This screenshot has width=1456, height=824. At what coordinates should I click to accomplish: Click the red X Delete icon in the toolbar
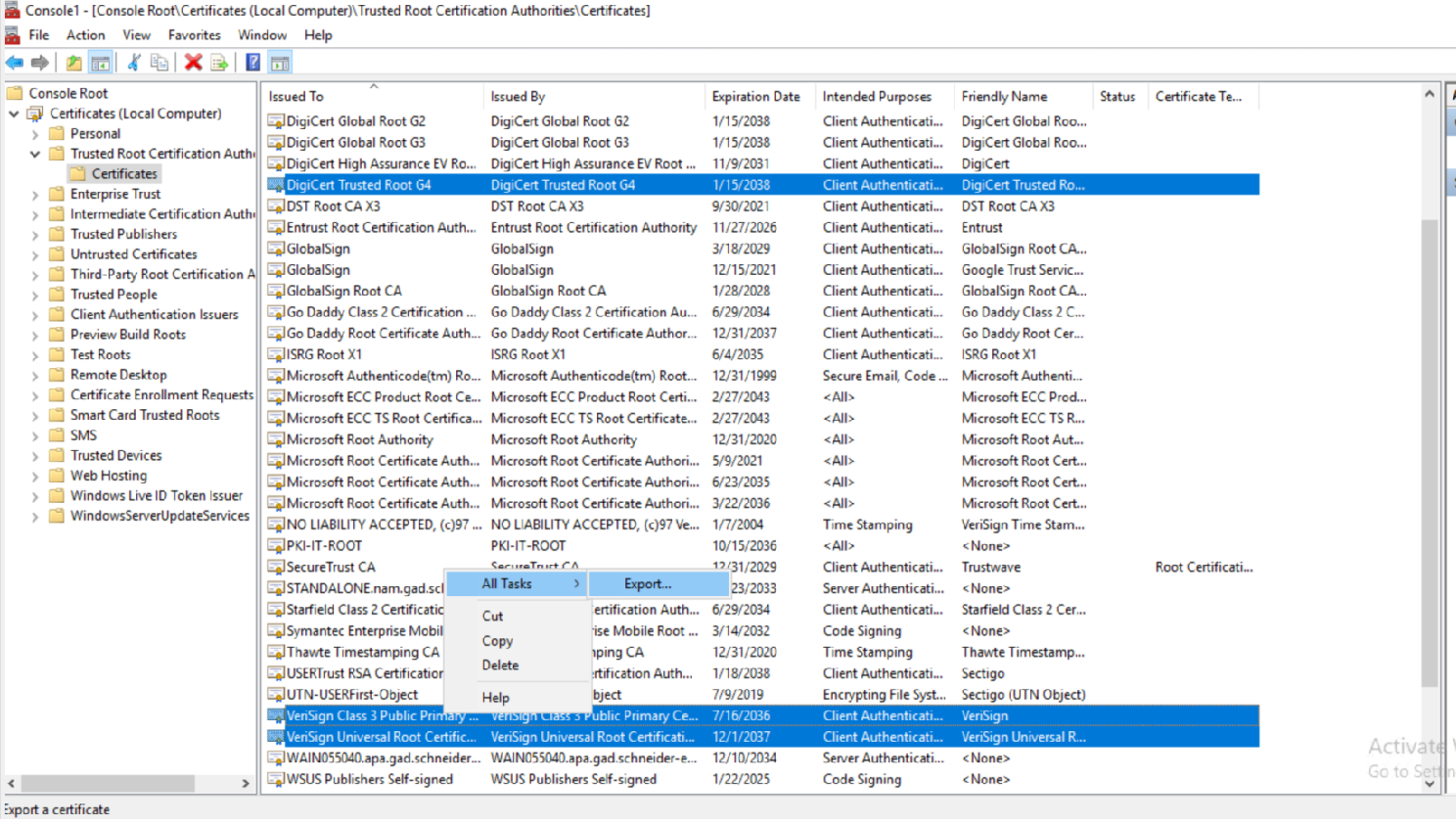[194, 63]
